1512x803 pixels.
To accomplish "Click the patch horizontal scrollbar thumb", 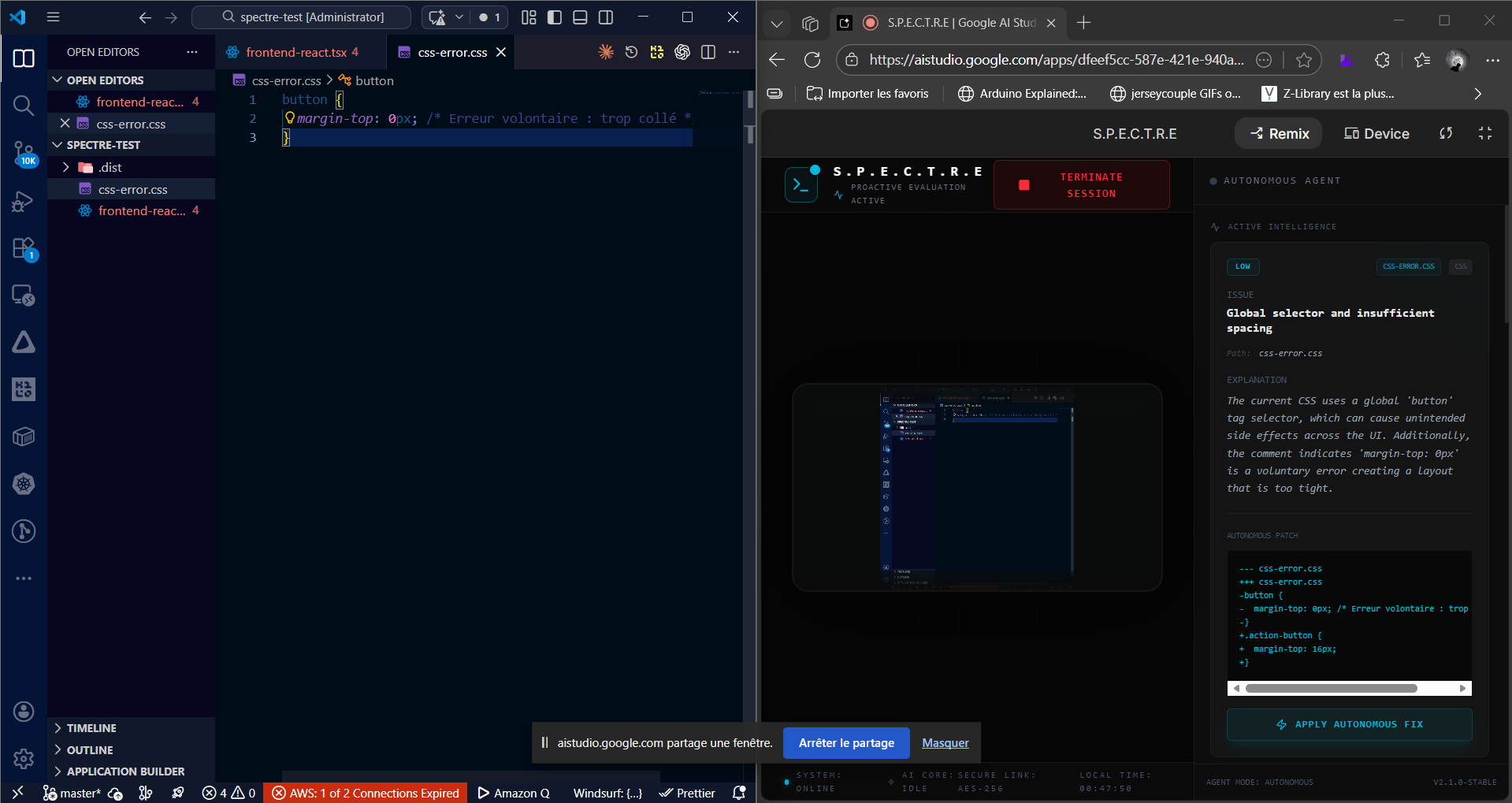I will coord(1332,688).
